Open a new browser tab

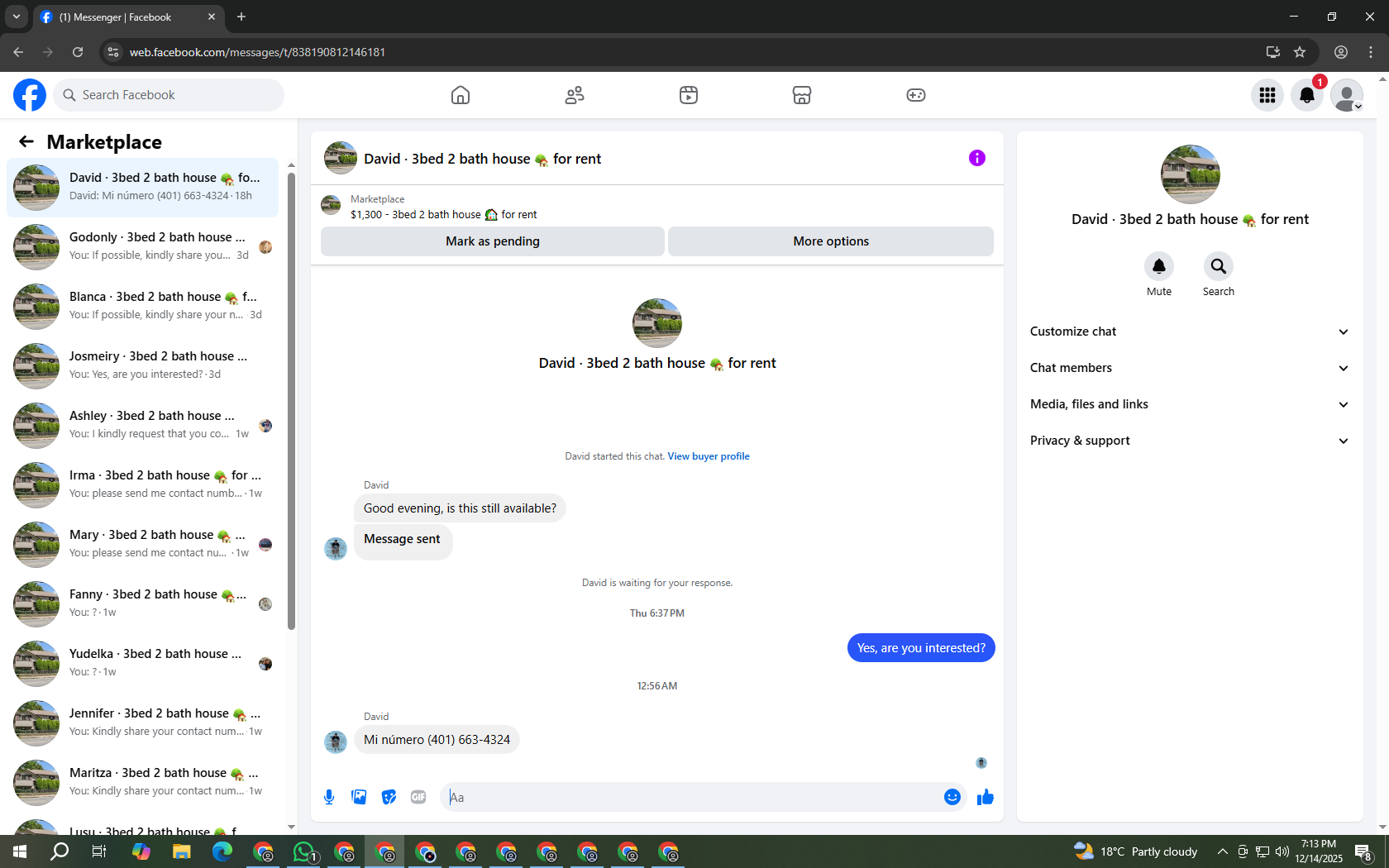coord(241,17)
